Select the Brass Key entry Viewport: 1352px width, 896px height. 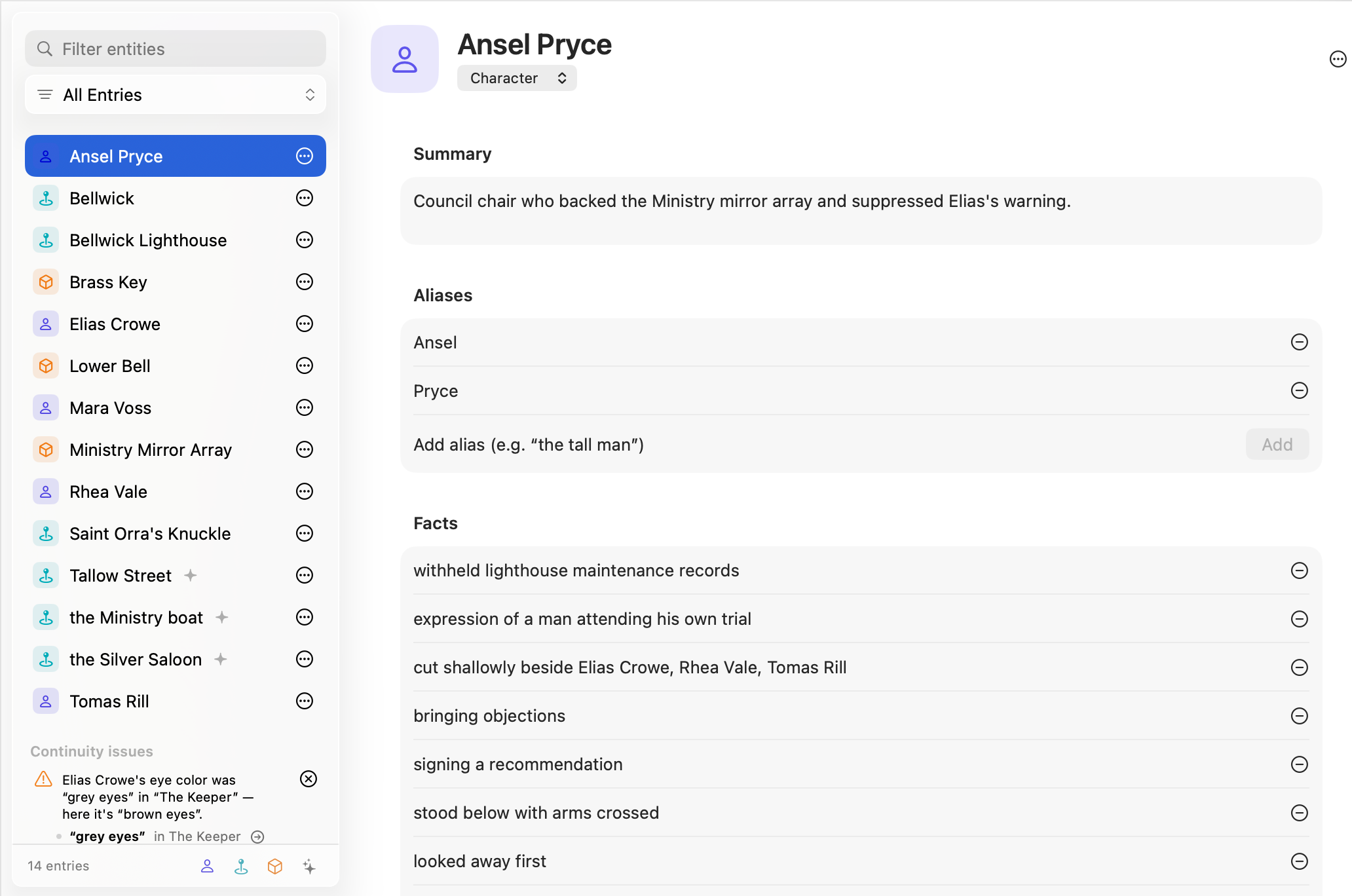pyautogui.click(x=176, y=282)
